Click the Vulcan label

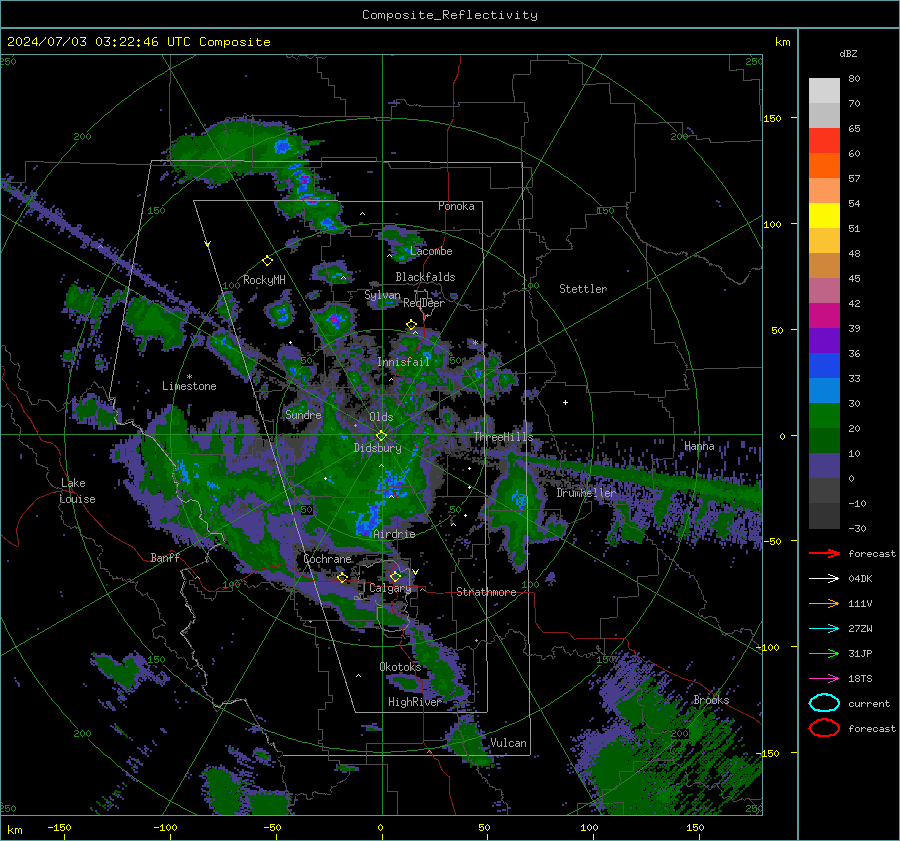coord(508,743)
